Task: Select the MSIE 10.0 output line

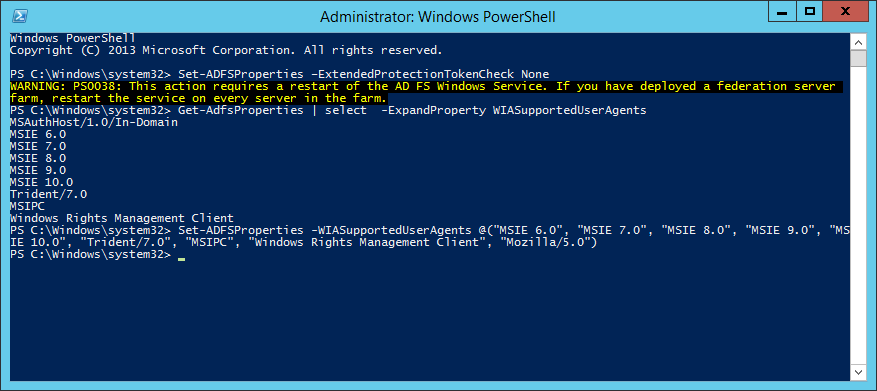Action: click(41, 182)
